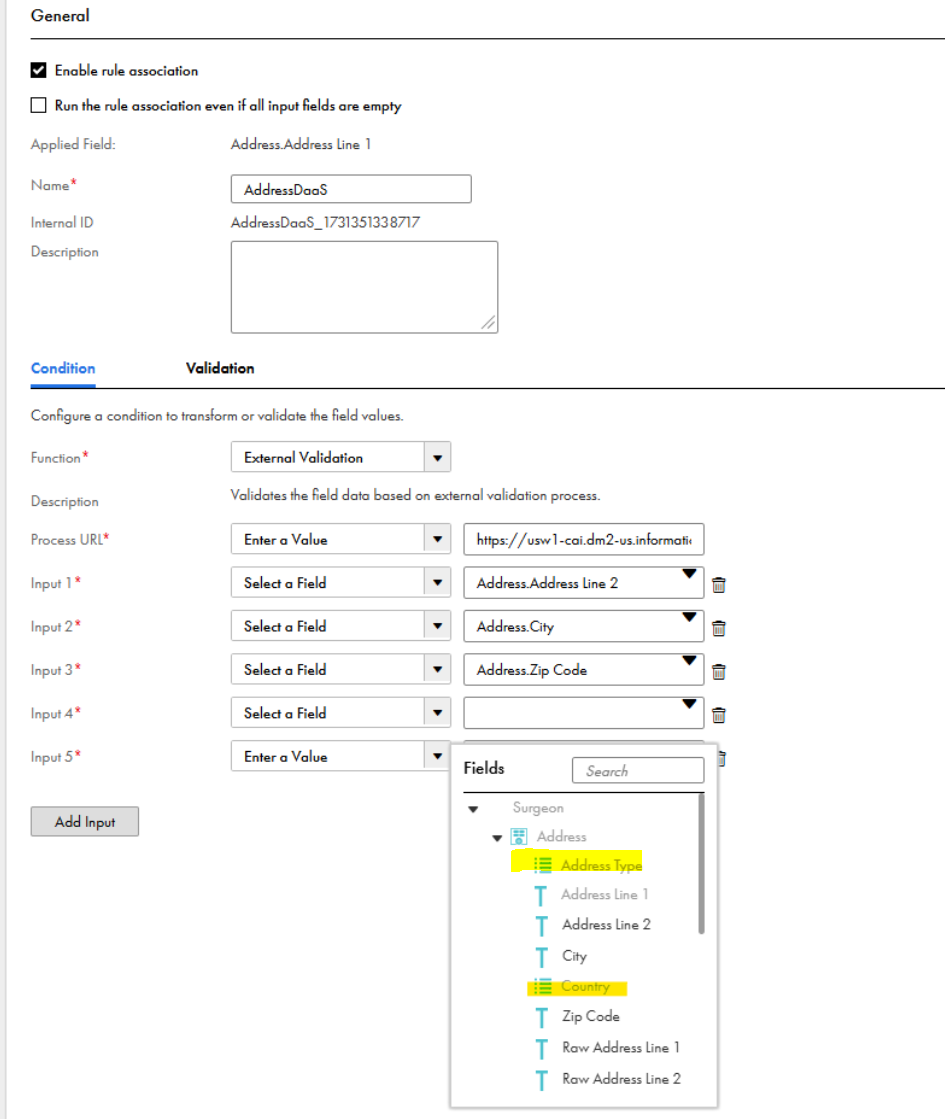
Task: Open Input 5 Enter a Value dropdown
Action: point(438,756)
